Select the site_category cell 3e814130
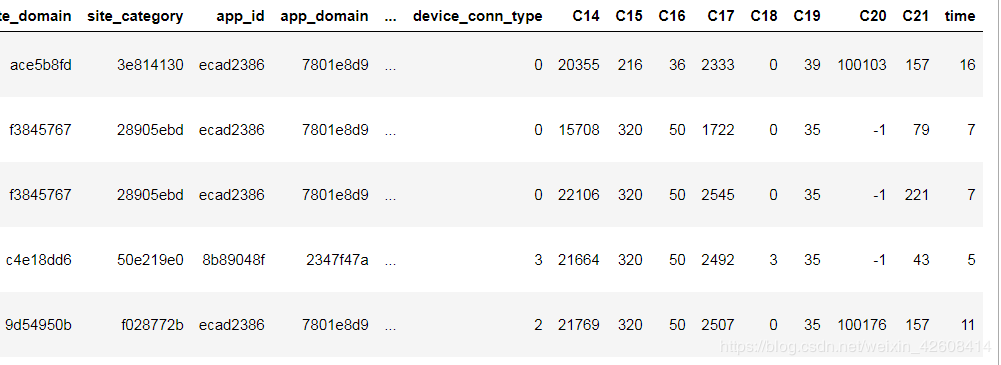Image resolution: width=1001 pixels, height=365 pixels. click(150, 64)
